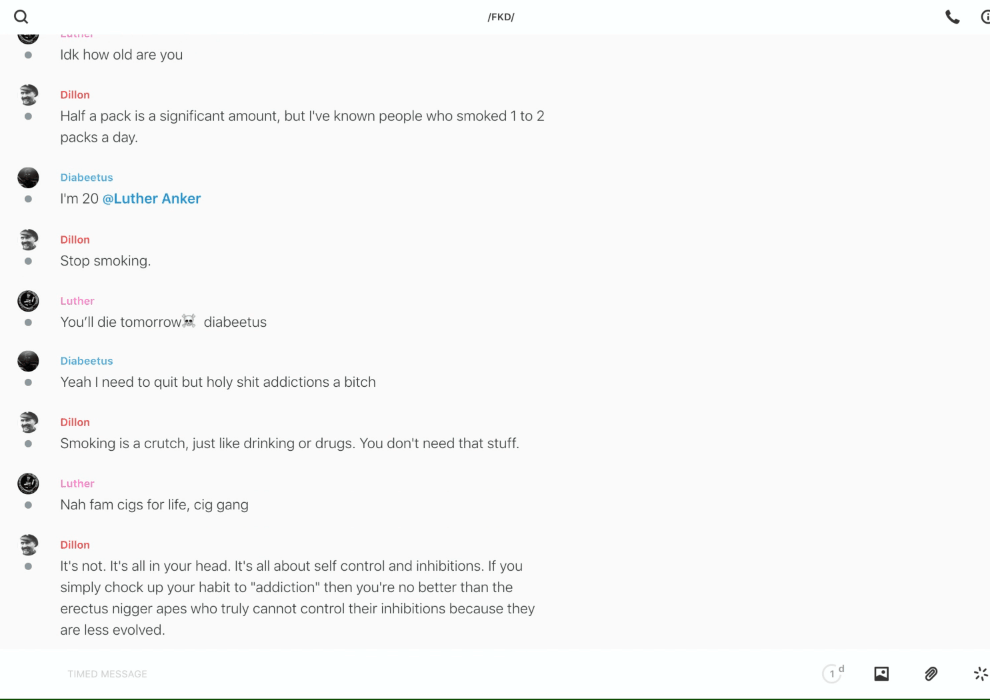Click Luther's name above "You'll die tomorrow"
Viewport: 990px width, 700px height.
[x=77, y=301]
